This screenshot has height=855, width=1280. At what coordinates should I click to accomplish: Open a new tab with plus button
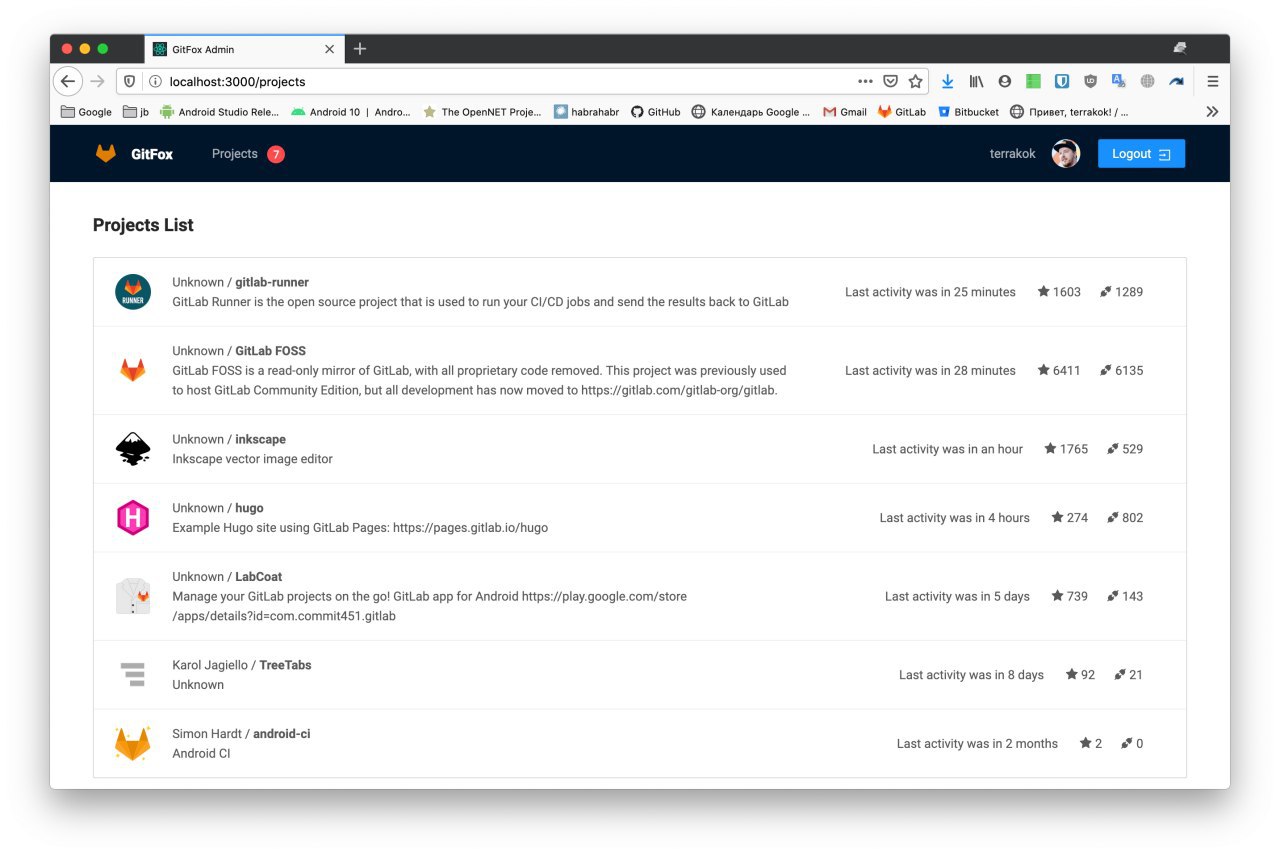(360, 49)
